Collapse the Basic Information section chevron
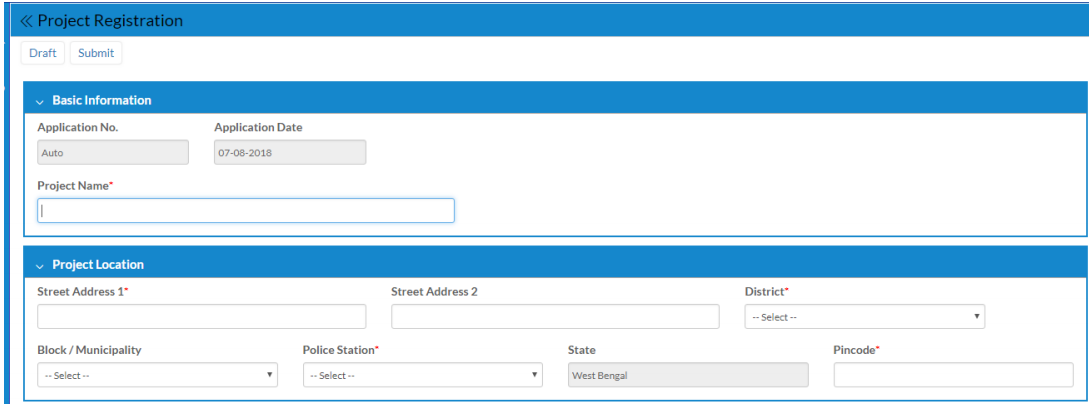The height and width of the screenshot is (404, 1089). pyautogui.click(x=39, y=101)
